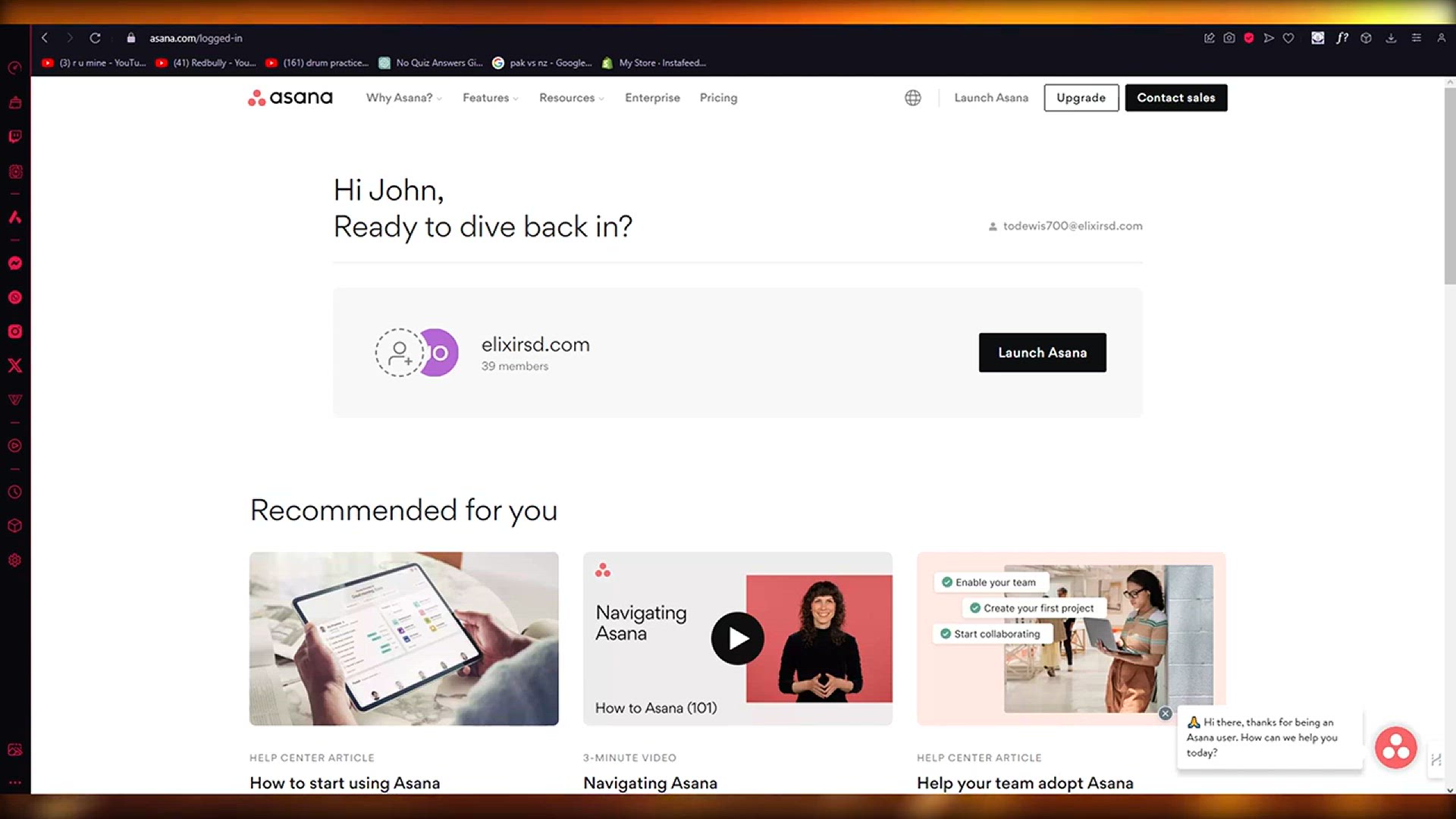Open the easy setup sliders icon

1416,38
